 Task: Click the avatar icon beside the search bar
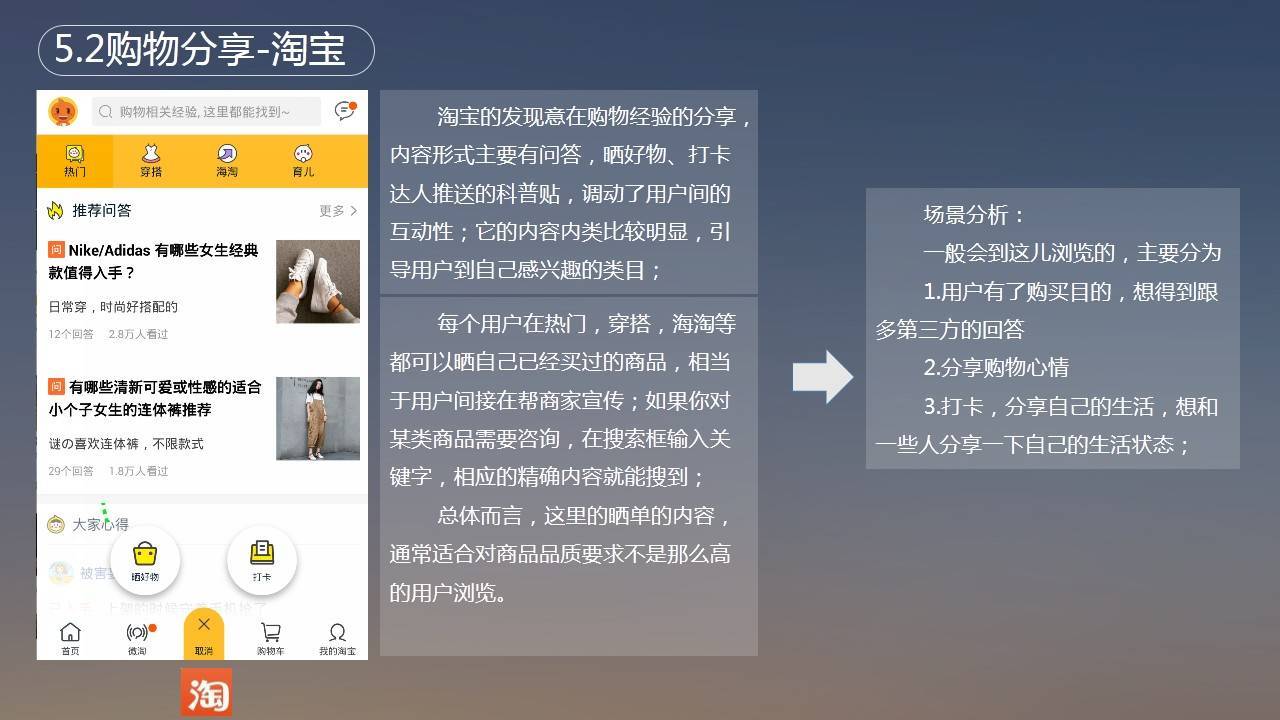[62, 112]
